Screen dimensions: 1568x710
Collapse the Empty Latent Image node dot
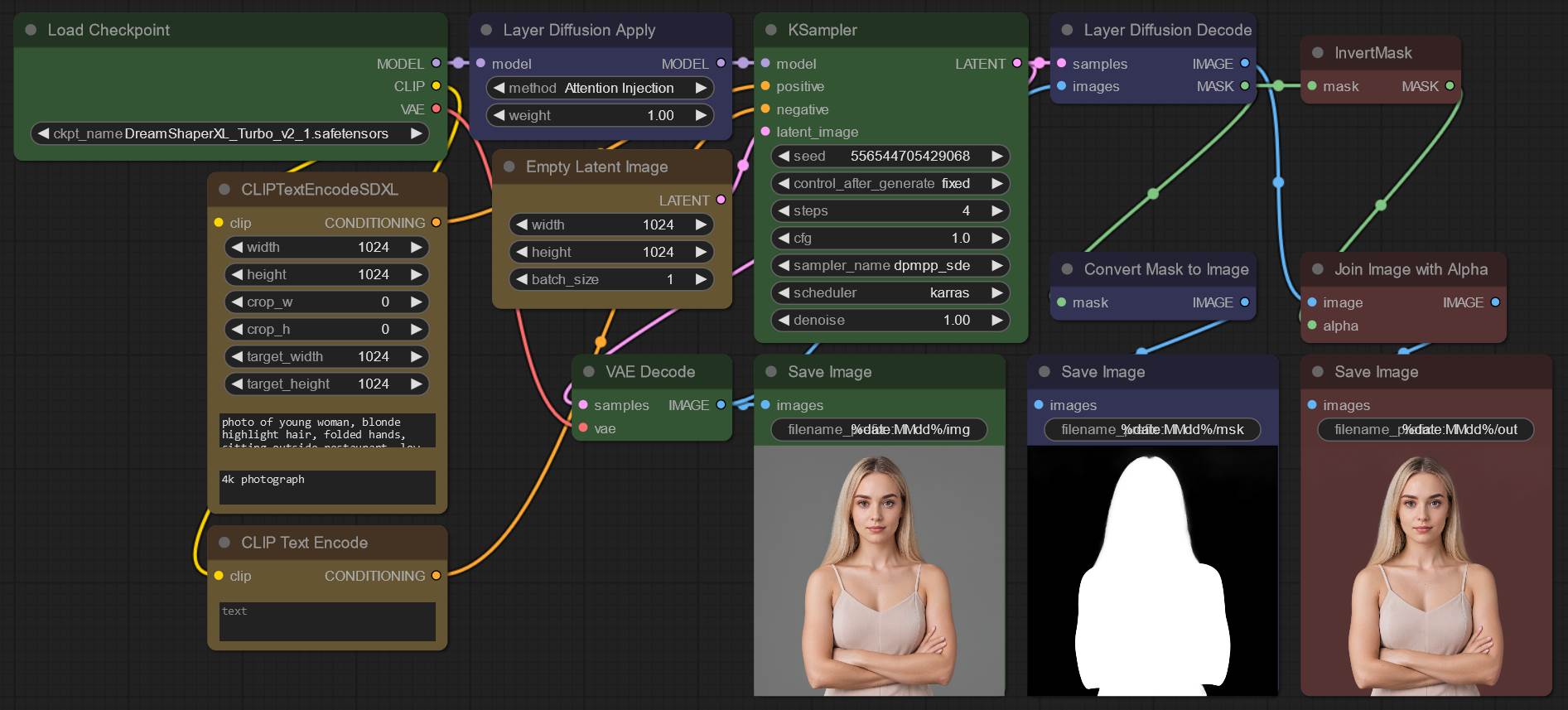click(509, 167)
